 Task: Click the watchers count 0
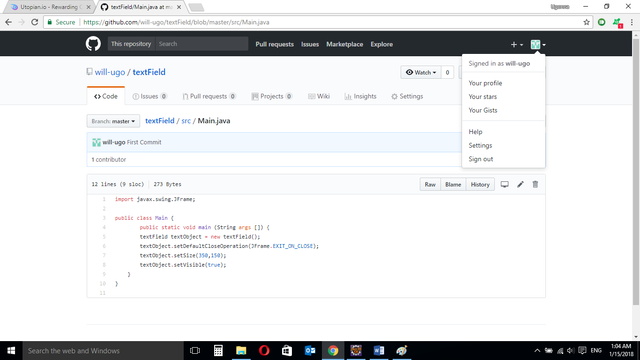click(x=447, y=72)
